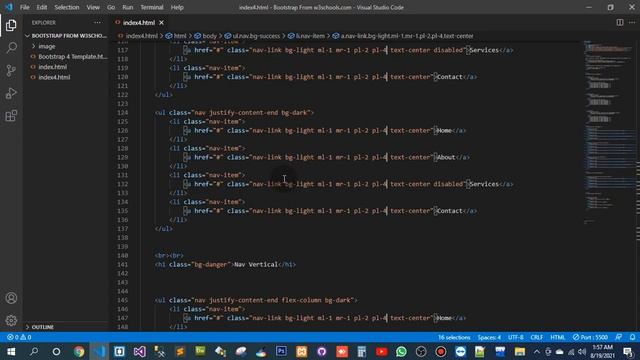Open Photoshop from the taskbar
Screen dimensions: 640x360
coord(281,351)
